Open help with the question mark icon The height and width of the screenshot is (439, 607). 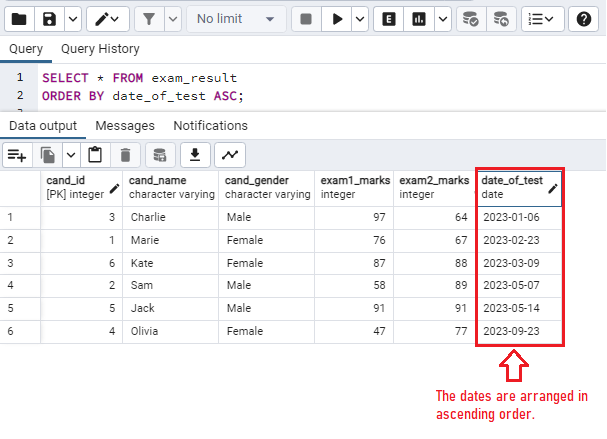click(583, 19)
